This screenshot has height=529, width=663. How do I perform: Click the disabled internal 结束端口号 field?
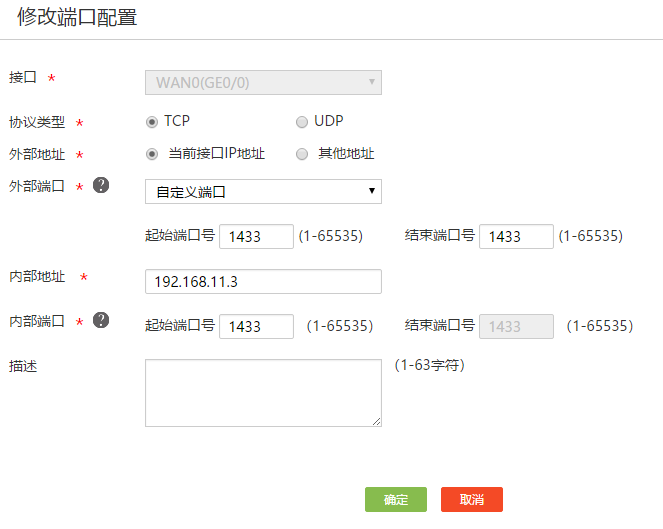pos(516,327)
